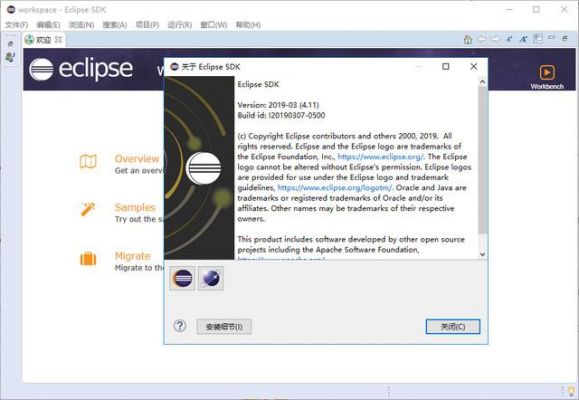The height and width of the screenshot is (400, 579).
Task: Click the About text scrollbar up arrow
Action: point(482,82)
